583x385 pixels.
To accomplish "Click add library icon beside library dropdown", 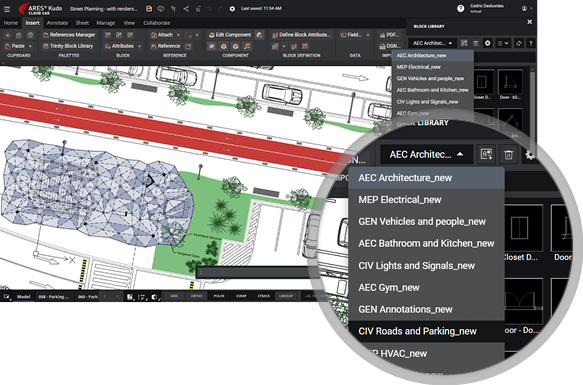I will coord(464,43).
